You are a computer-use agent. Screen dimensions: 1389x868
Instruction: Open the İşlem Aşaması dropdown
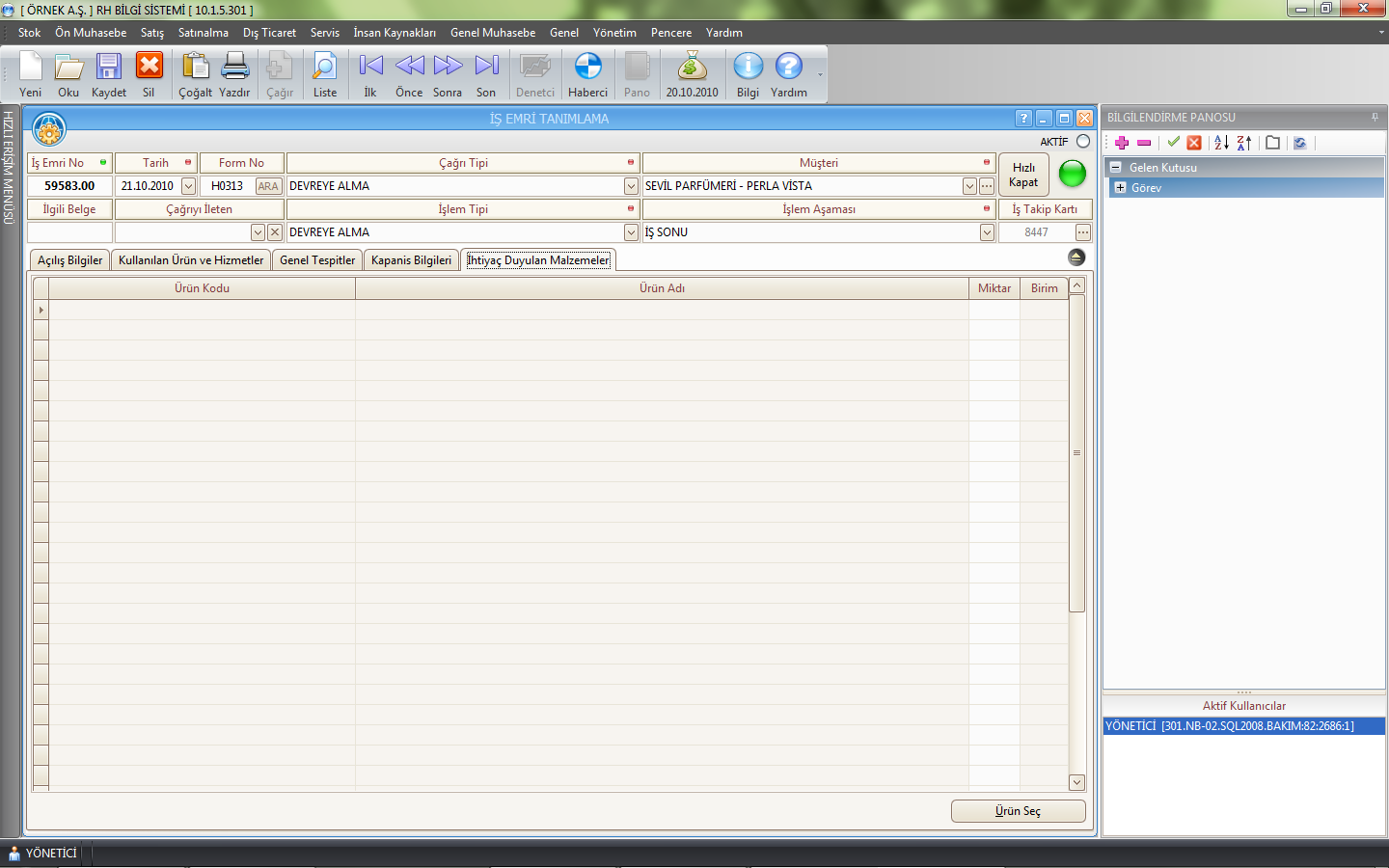pyautogui.click(x=987, y=232)
